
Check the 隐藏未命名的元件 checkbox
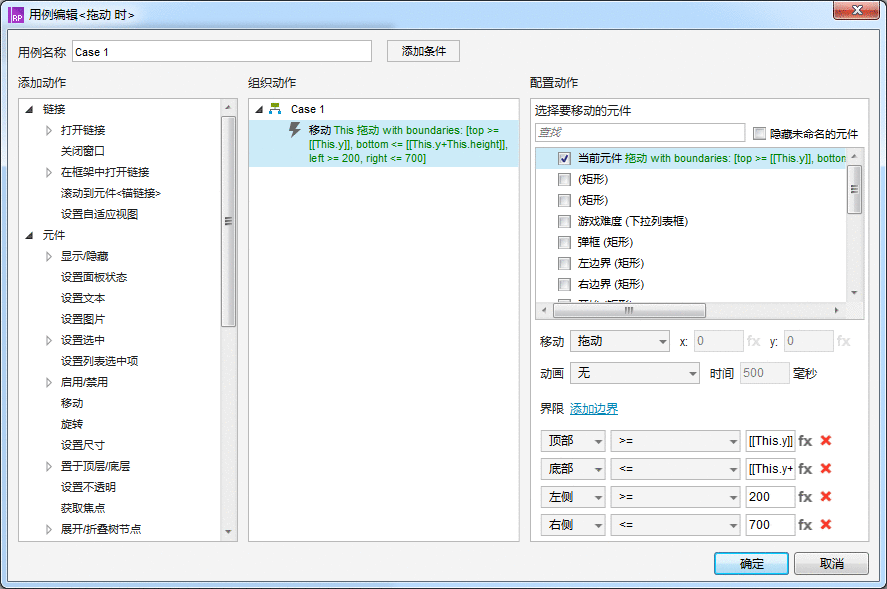759,134
